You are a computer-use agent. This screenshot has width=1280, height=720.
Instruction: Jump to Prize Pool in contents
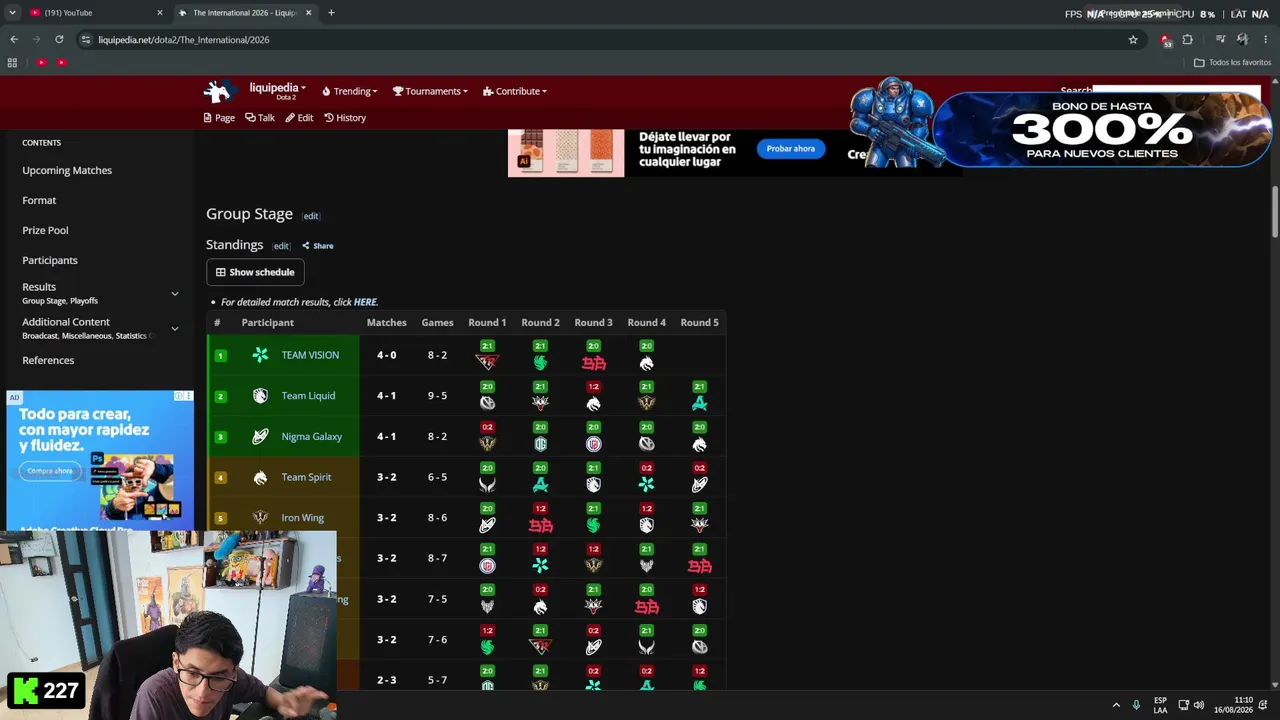pos(45,231)
